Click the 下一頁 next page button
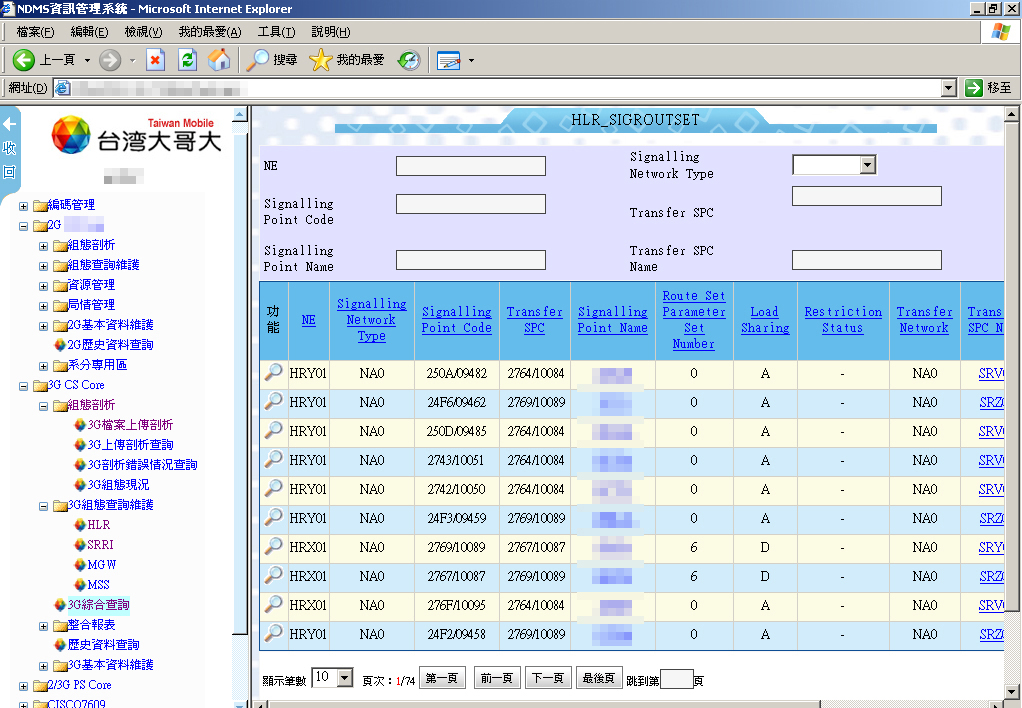This screenshot has width=1022, height=708. 547,678
